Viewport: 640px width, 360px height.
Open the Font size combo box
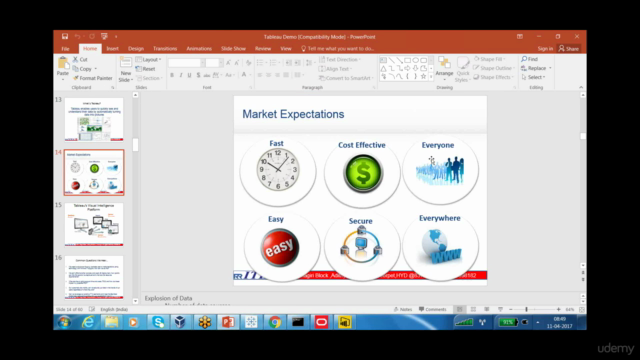point(214,62)
